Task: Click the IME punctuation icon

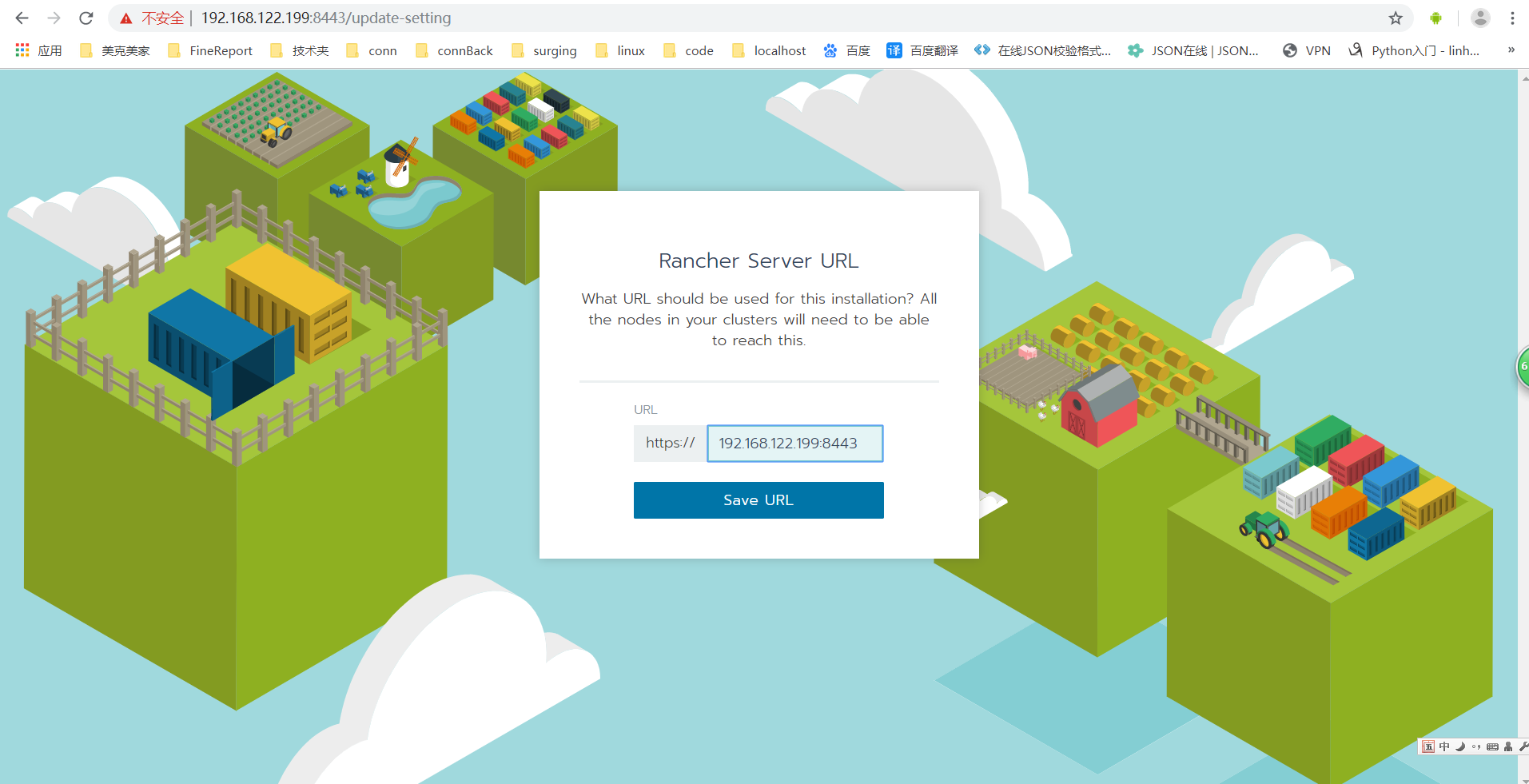Action: [1476, 746]
